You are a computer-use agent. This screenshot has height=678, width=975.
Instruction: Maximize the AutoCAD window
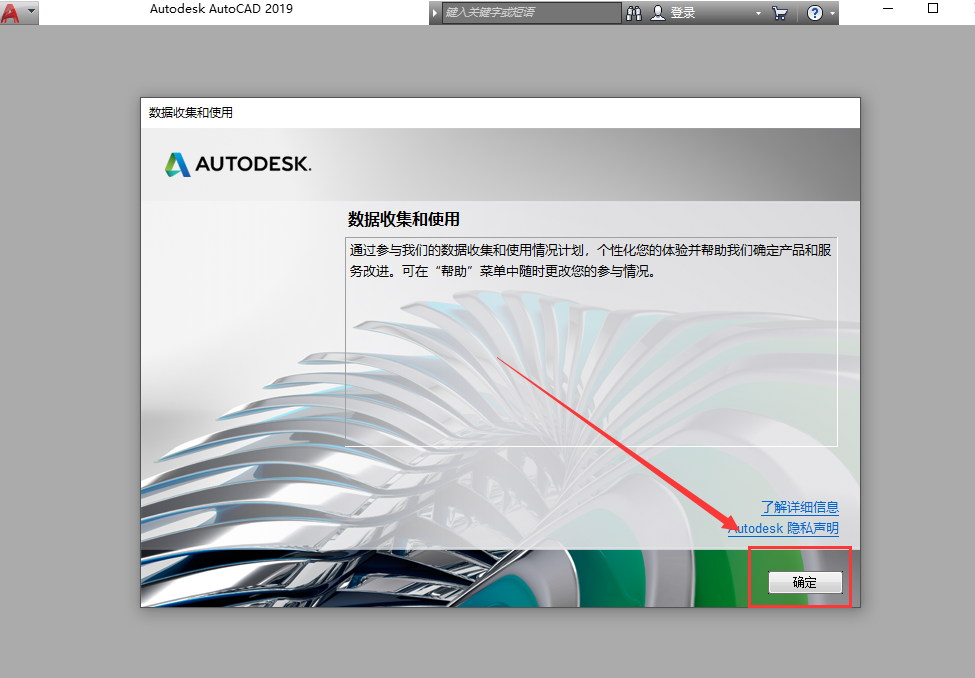click(933, 9)
